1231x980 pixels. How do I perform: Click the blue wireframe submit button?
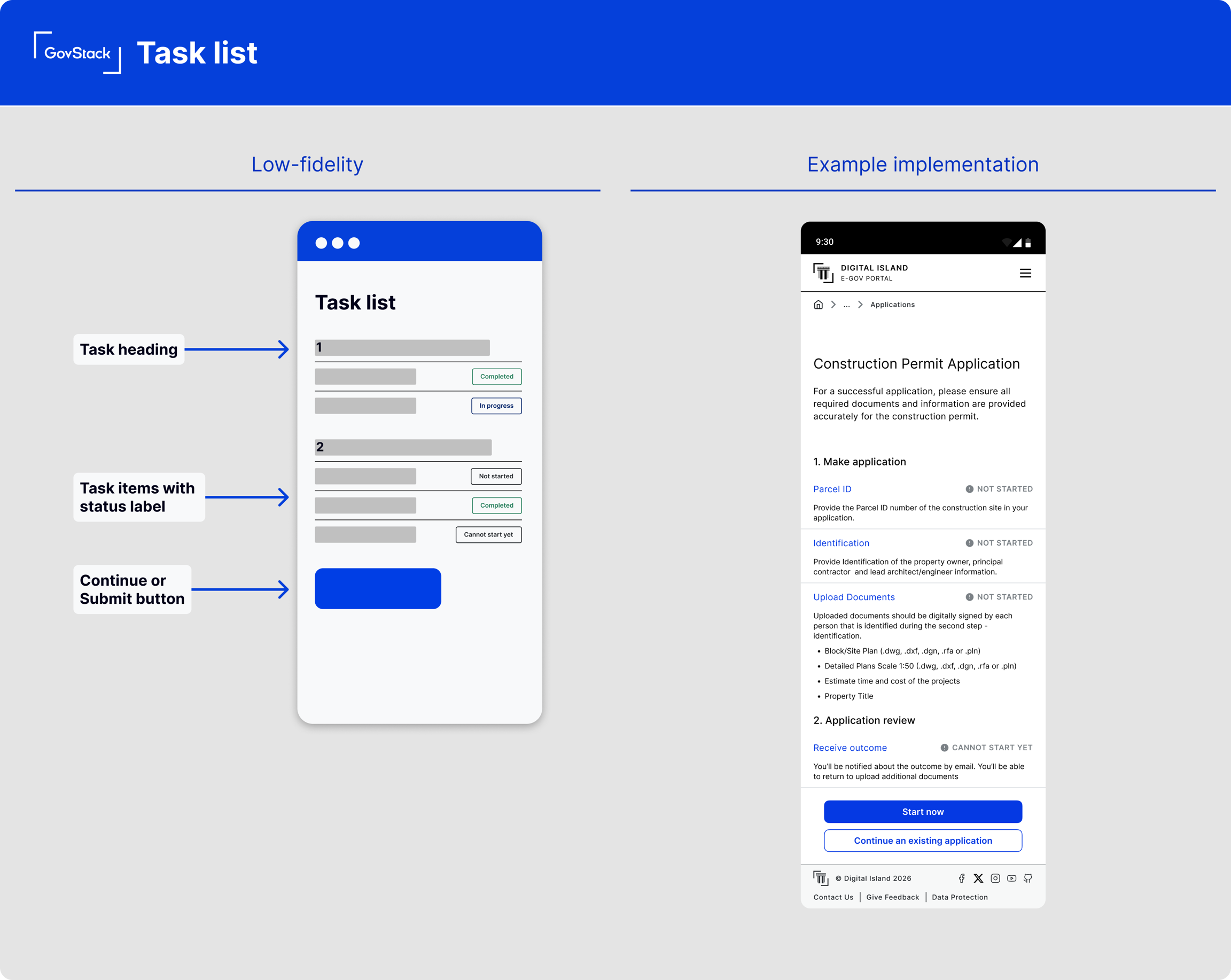click(377, 588)
